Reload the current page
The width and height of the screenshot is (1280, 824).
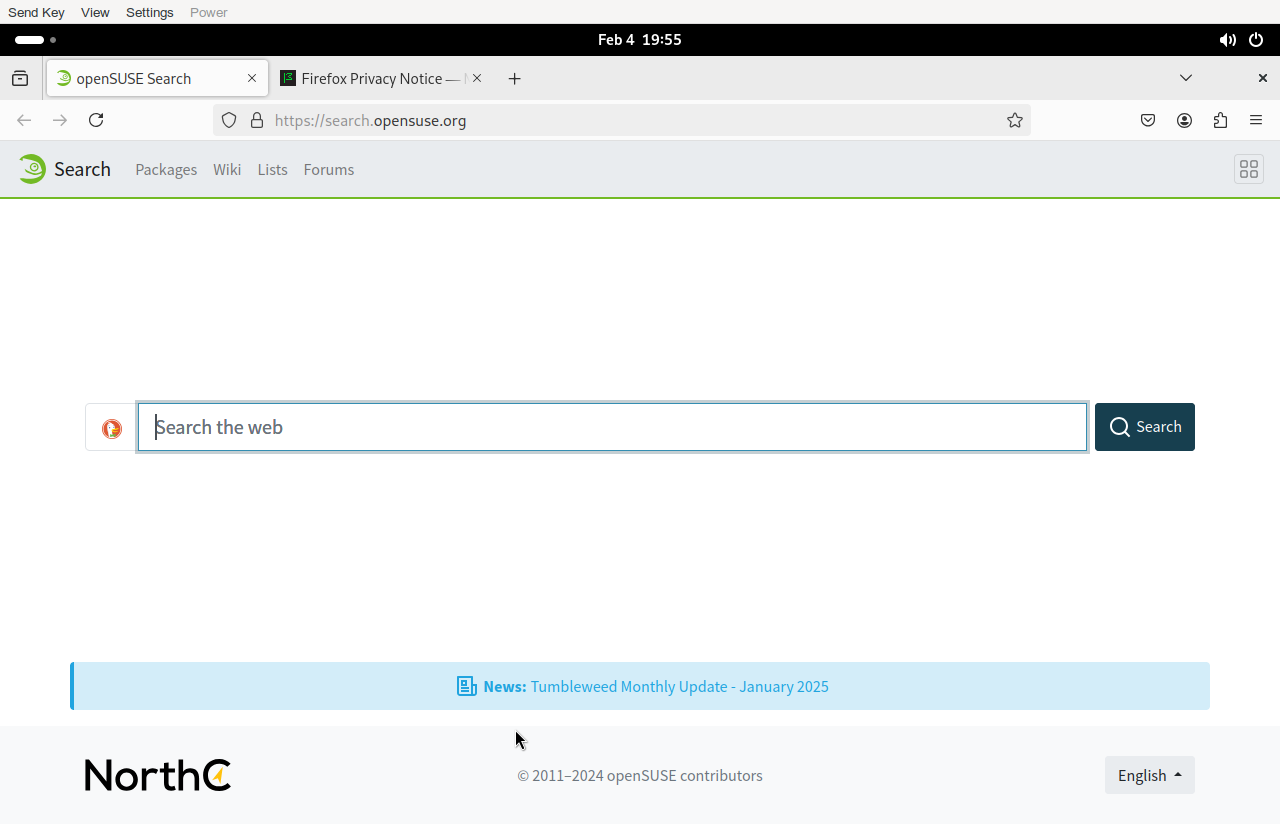click(x=96, y=120)
